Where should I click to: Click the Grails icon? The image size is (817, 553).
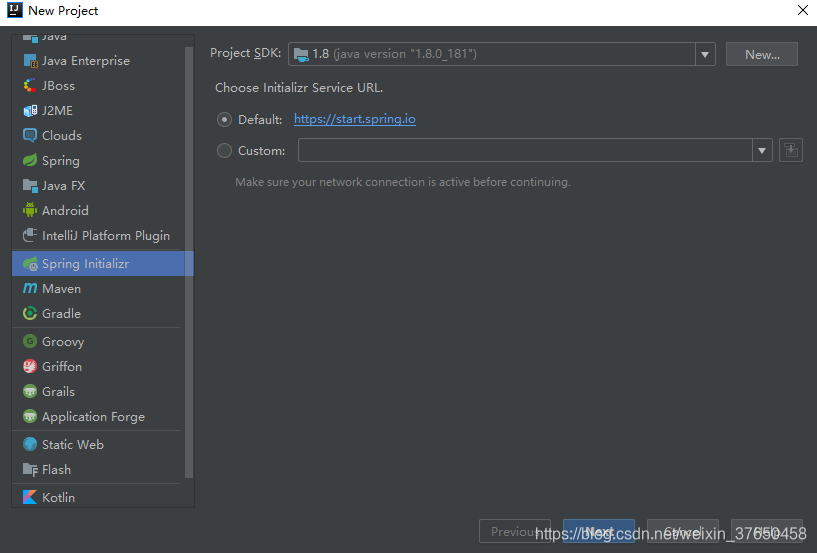pyautogui.click(x=30, y=391)
